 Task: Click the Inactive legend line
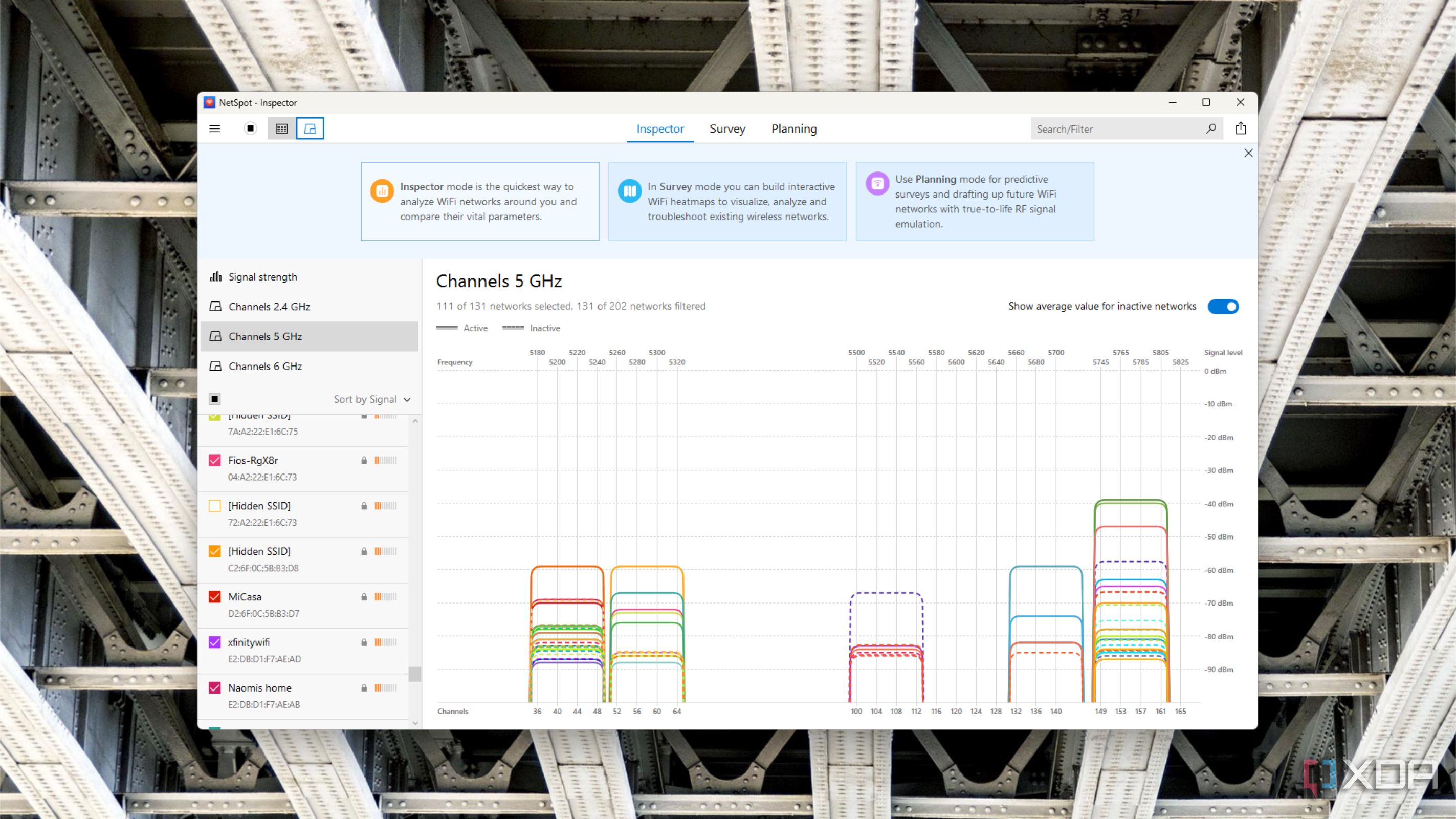click(513, 328)
